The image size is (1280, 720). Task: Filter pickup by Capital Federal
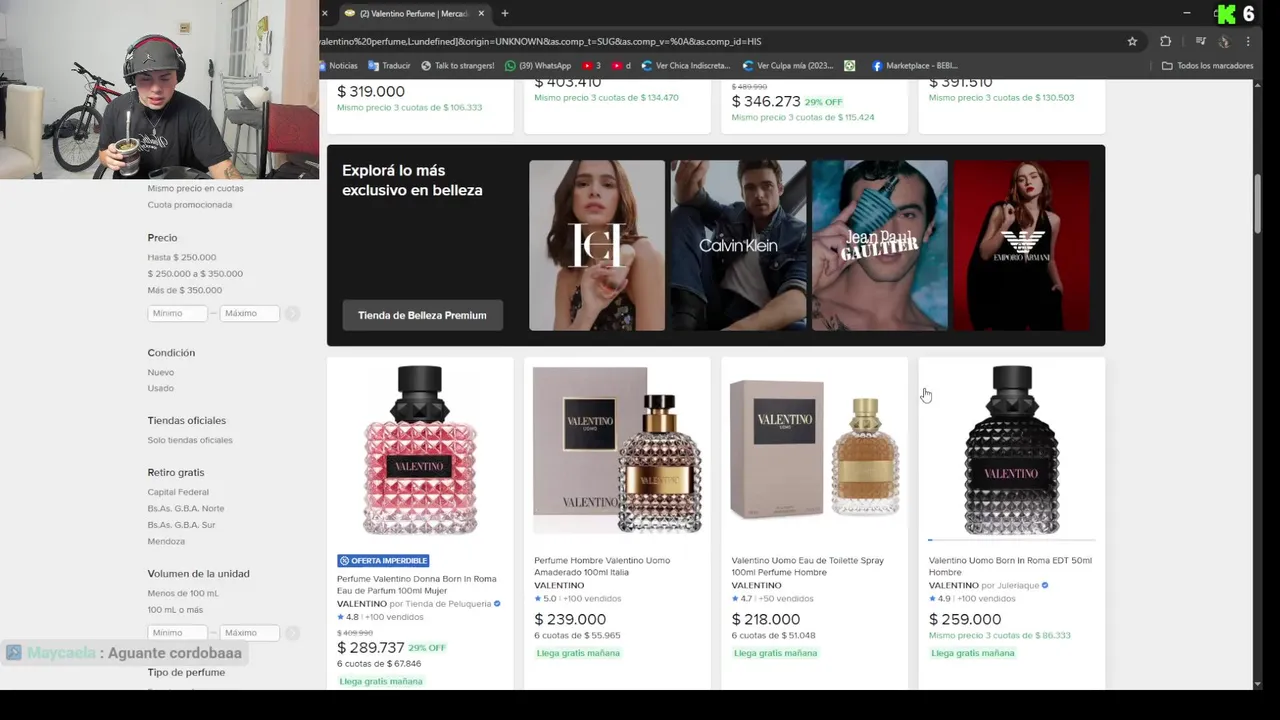click(178, 492)
